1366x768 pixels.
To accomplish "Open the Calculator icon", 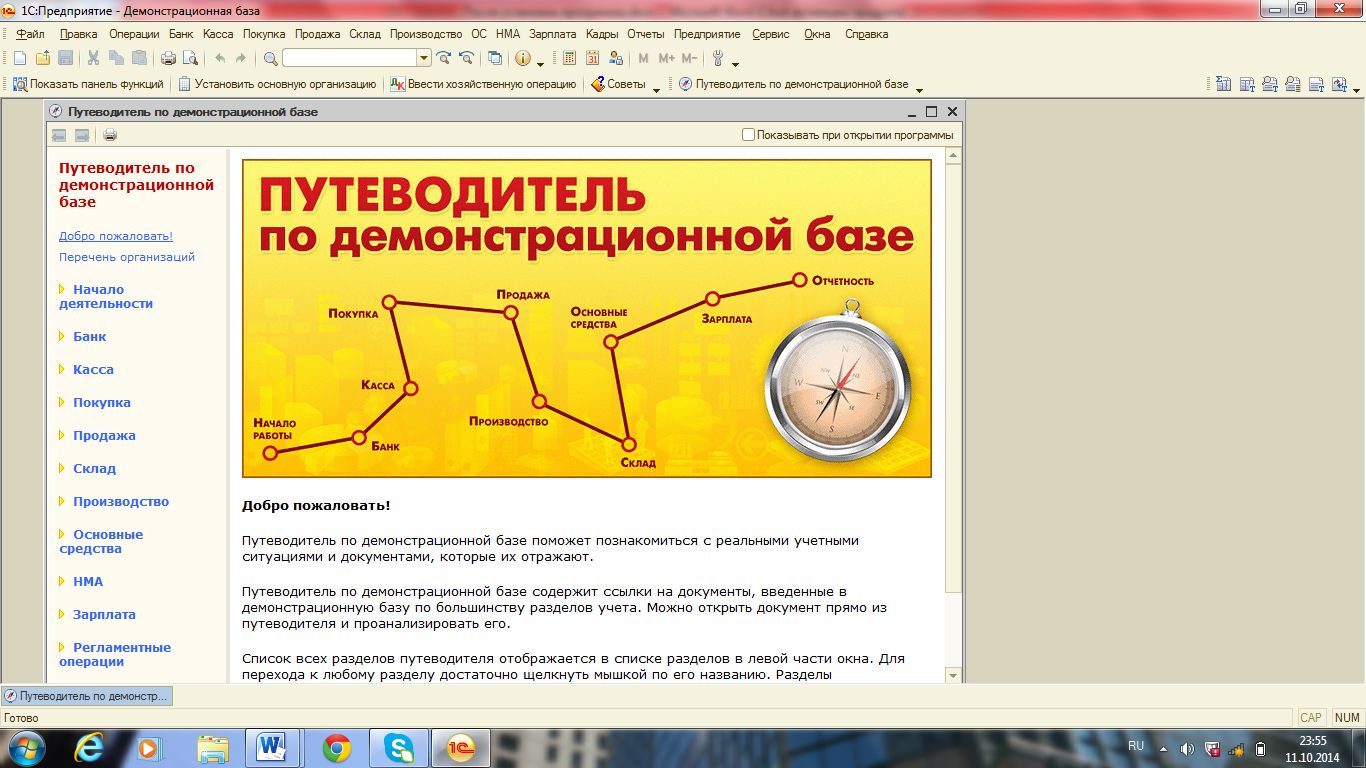I will click(x=570, y=58).
